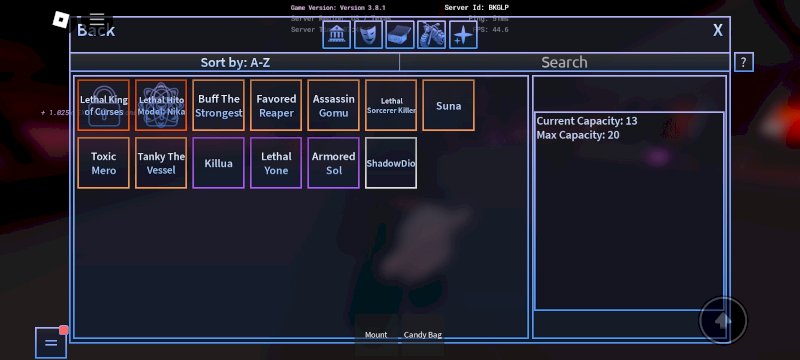Select the Armored Sol unit
The height and width of the screenshot is (360, 800).
(x=334, y=163)
